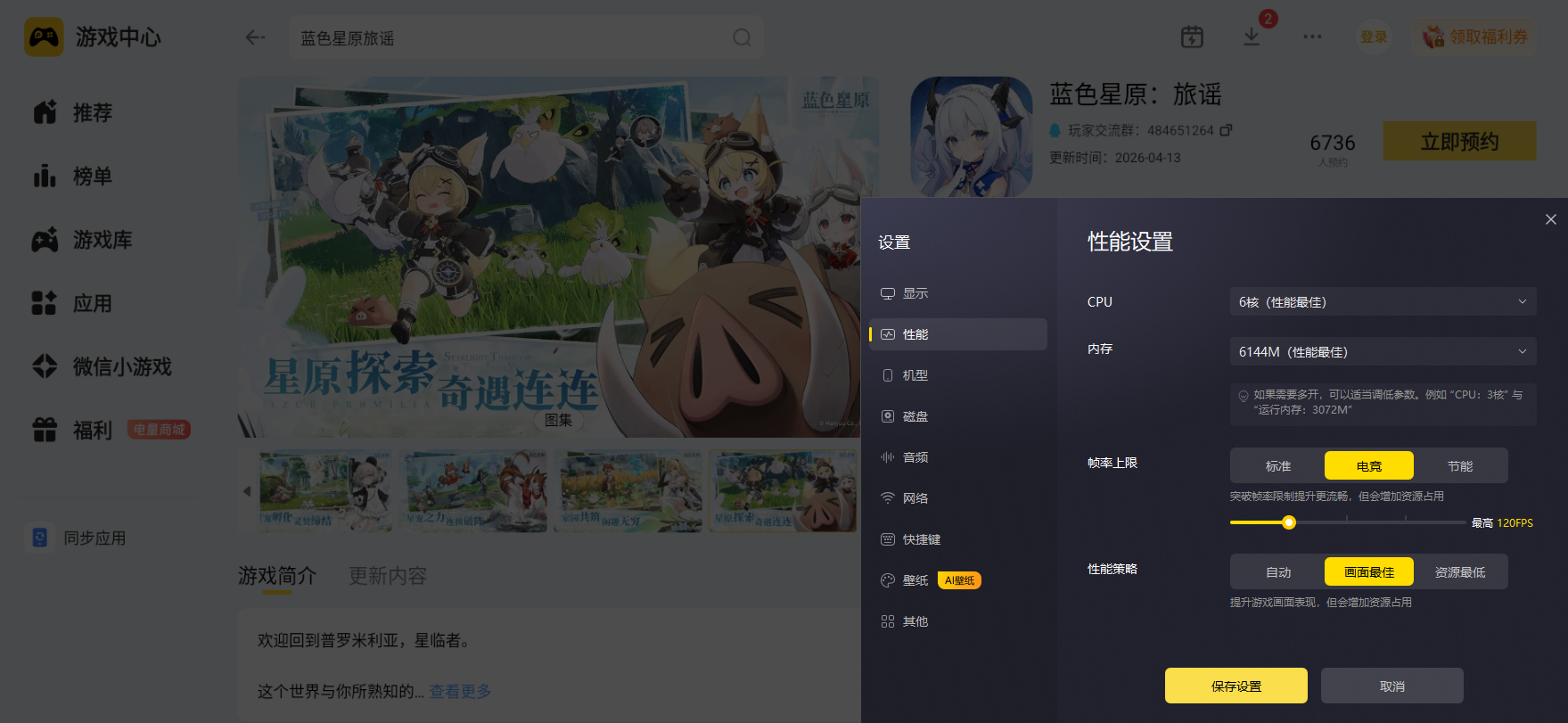The width and height of the screenshot is (1568, 723).
Task: Select 节能 frame rate mode
Action: pos(1460,466)
